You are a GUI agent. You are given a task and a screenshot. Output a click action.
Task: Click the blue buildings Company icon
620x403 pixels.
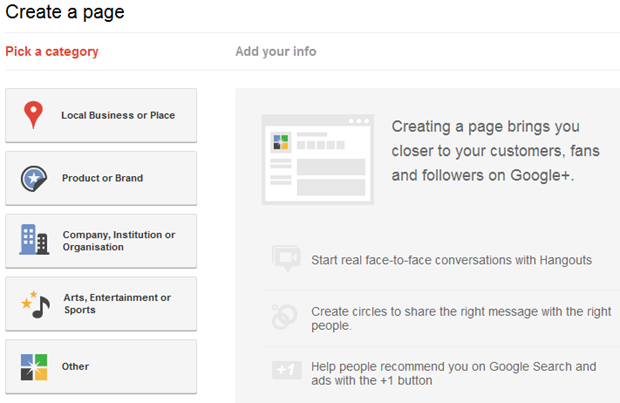[x=34, y=239]
